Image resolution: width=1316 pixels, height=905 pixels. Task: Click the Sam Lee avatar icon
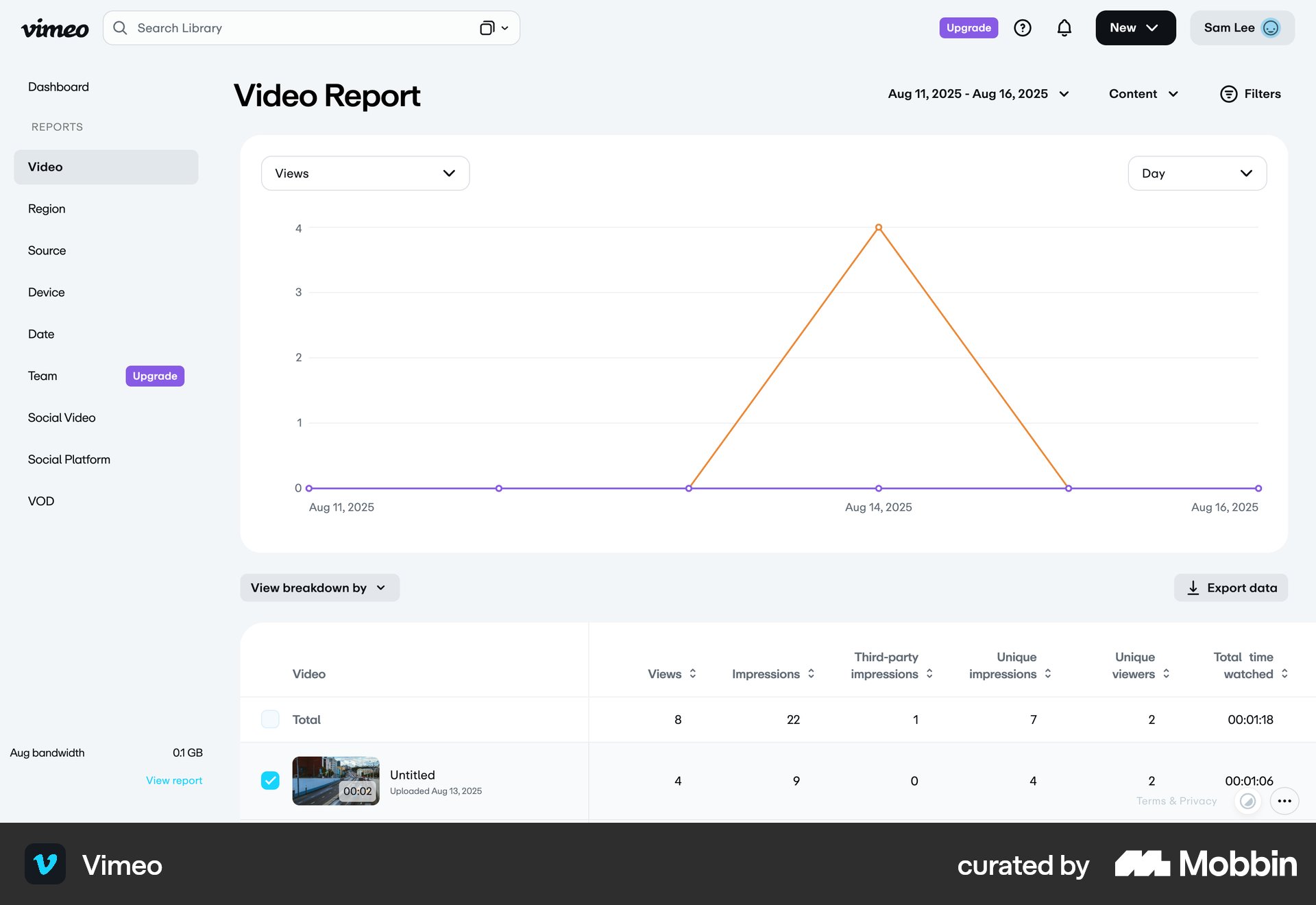[1271, 28]
